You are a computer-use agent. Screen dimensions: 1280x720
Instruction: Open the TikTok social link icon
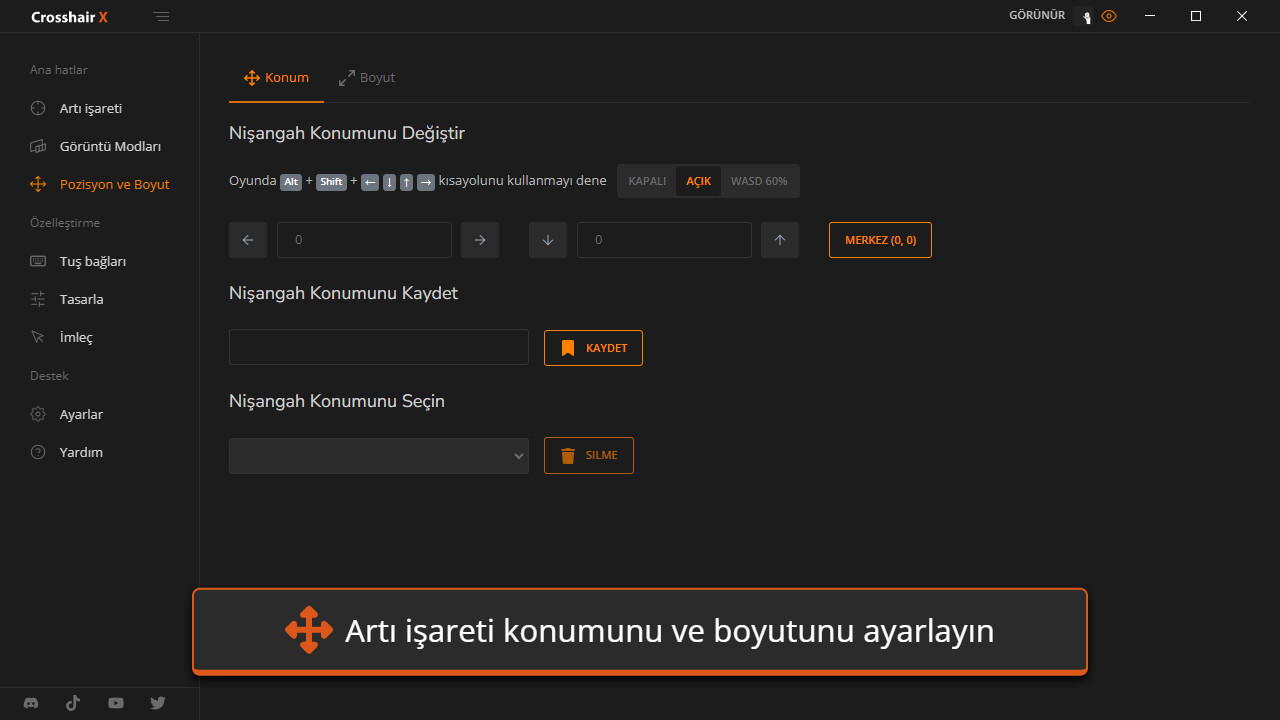pyautogui.click(x=73, y=703)
